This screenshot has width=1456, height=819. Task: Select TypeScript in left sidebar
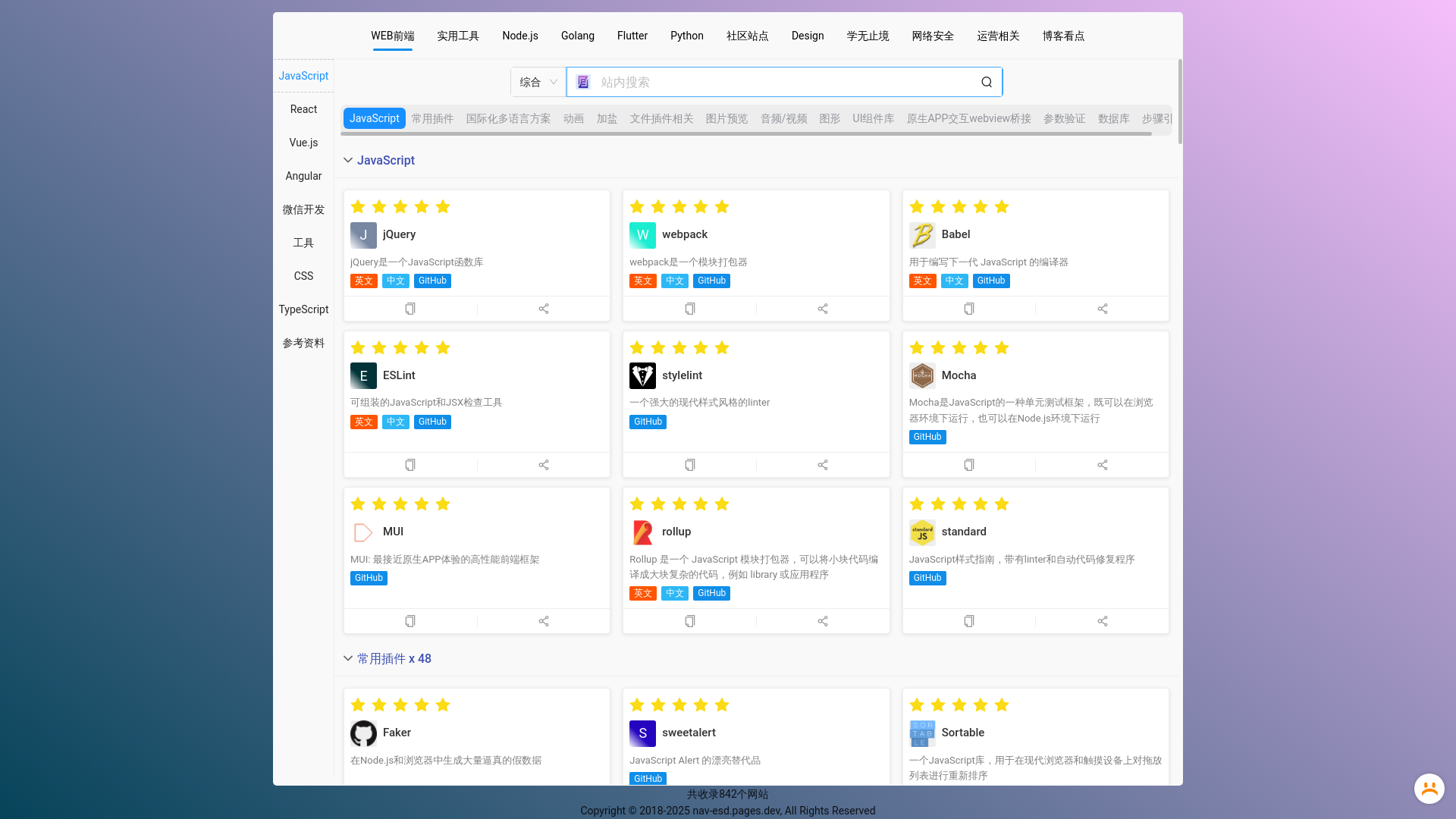[x=303, y=309]
